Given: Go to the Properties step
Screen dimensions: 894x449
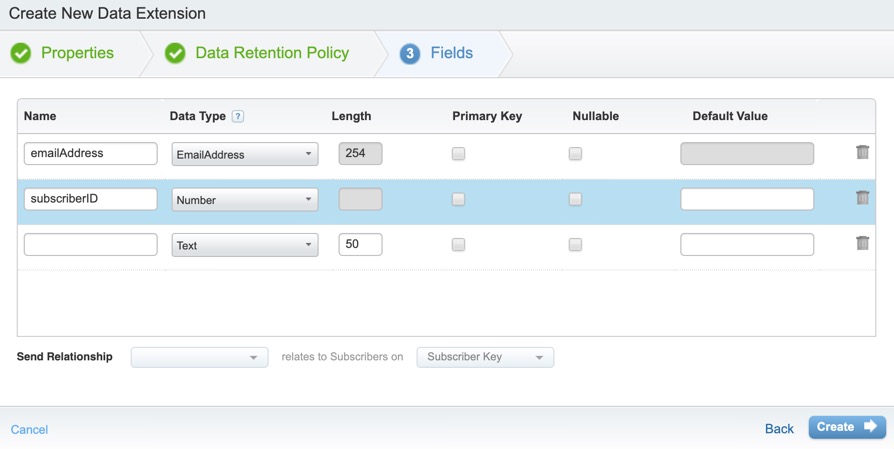Looking at the screenshot, I should coord(78,53).
